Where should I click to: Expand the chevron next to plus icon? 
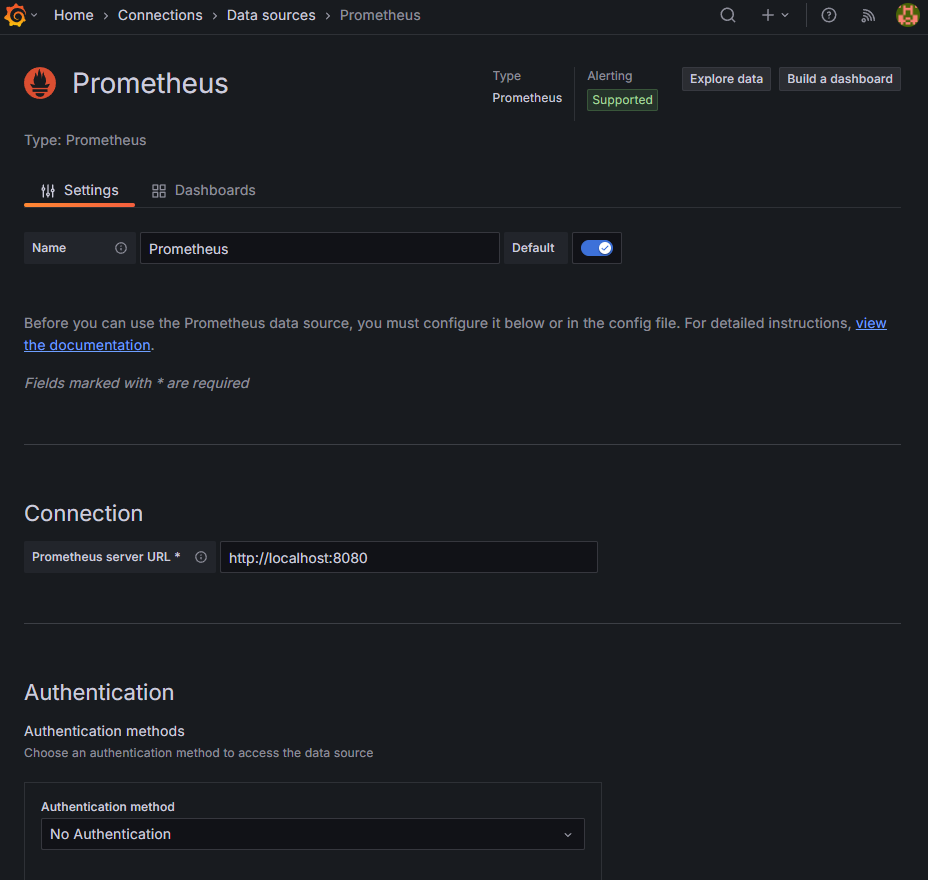[785, 15]
